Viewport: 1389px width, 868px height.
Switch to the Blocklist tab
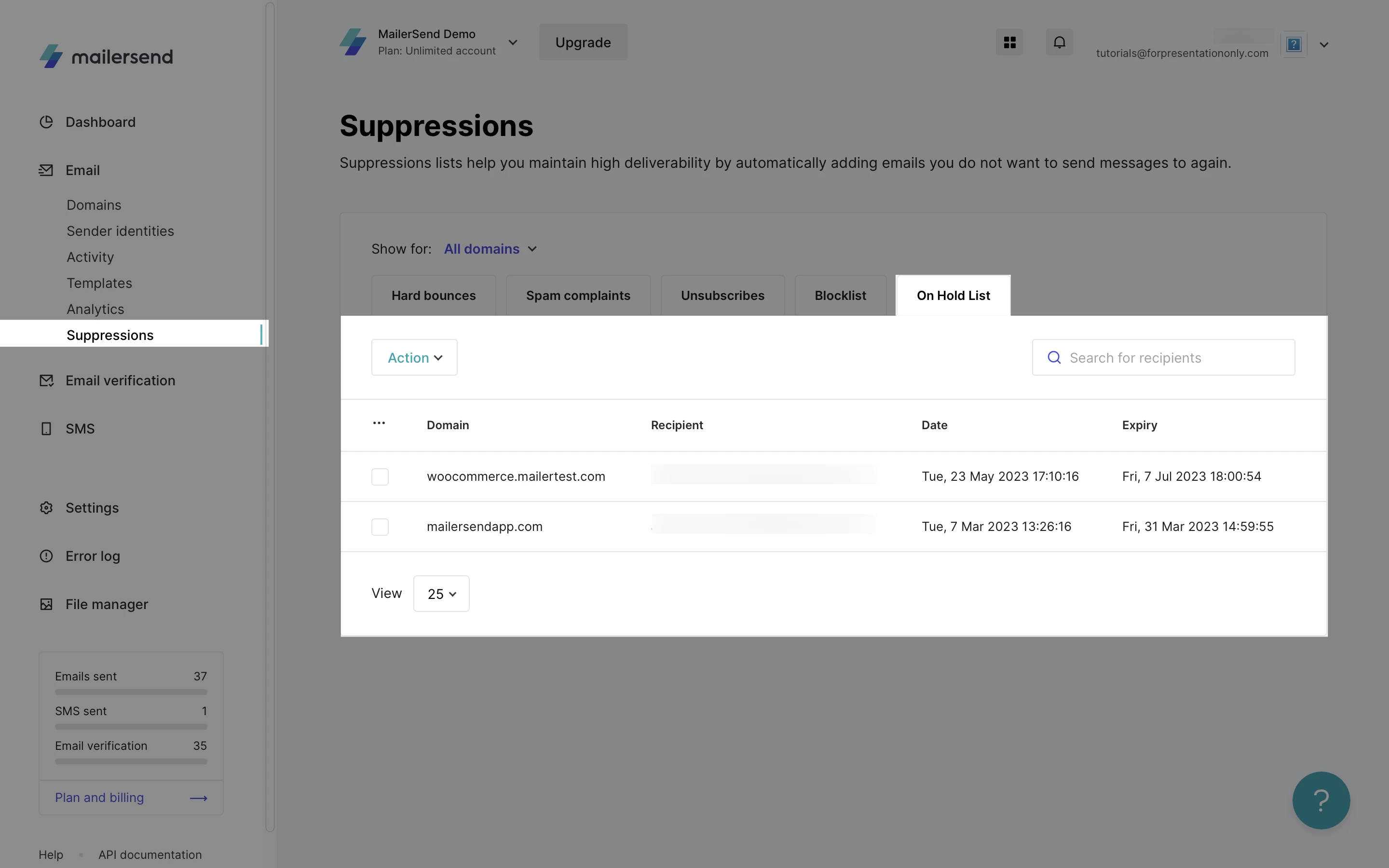pos(840,296)
